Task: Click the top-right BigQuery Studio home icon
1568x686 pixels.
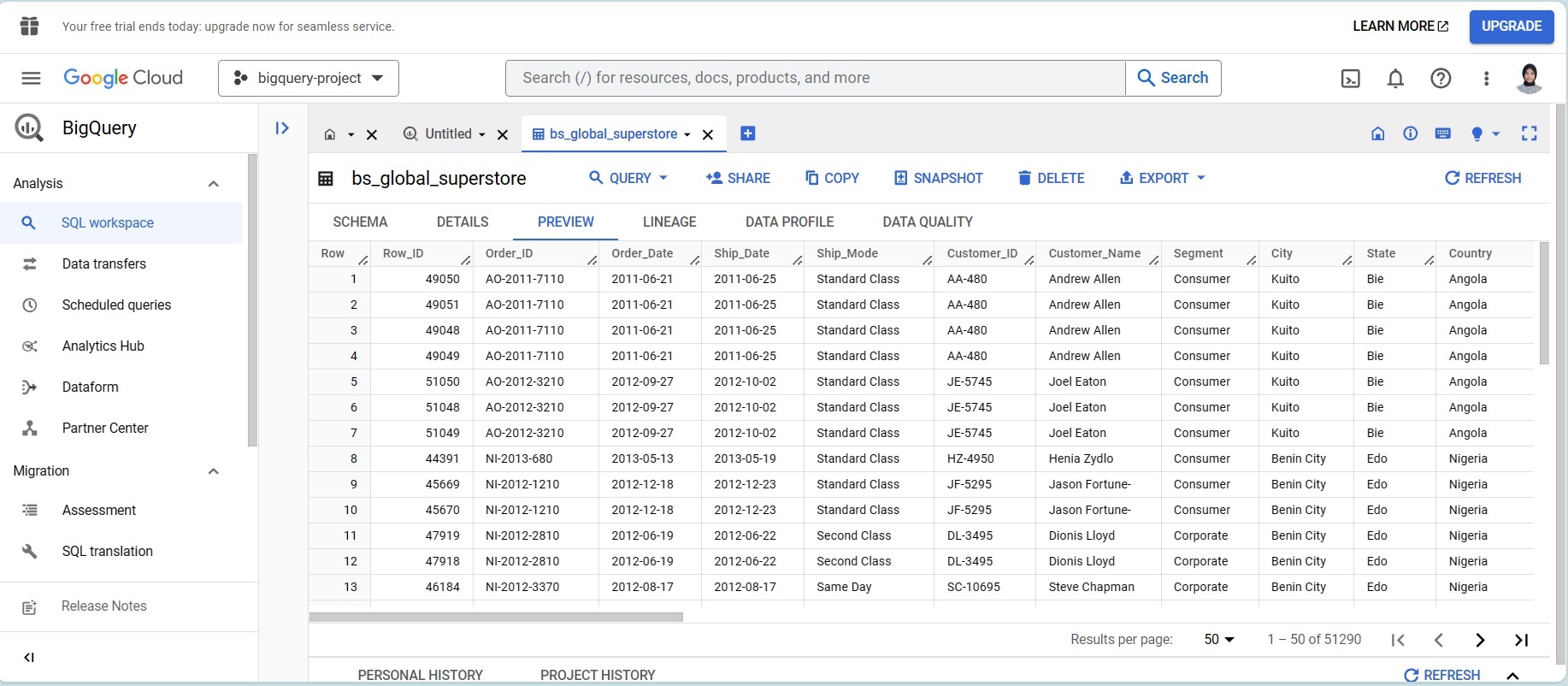Action: [x=1378, y=133]
